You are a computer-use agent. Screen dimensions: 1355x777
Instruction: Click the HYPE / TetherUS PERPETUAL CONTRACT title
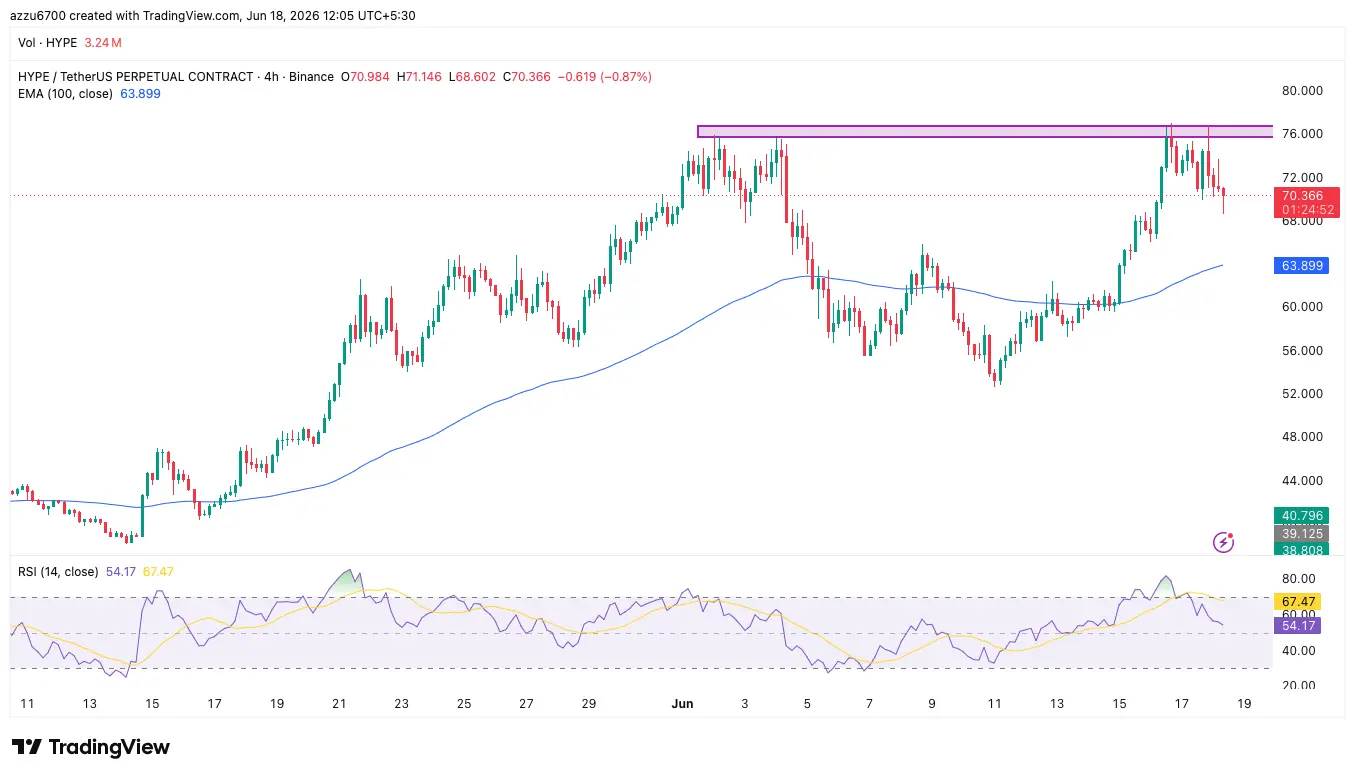(x=136, y=77)
